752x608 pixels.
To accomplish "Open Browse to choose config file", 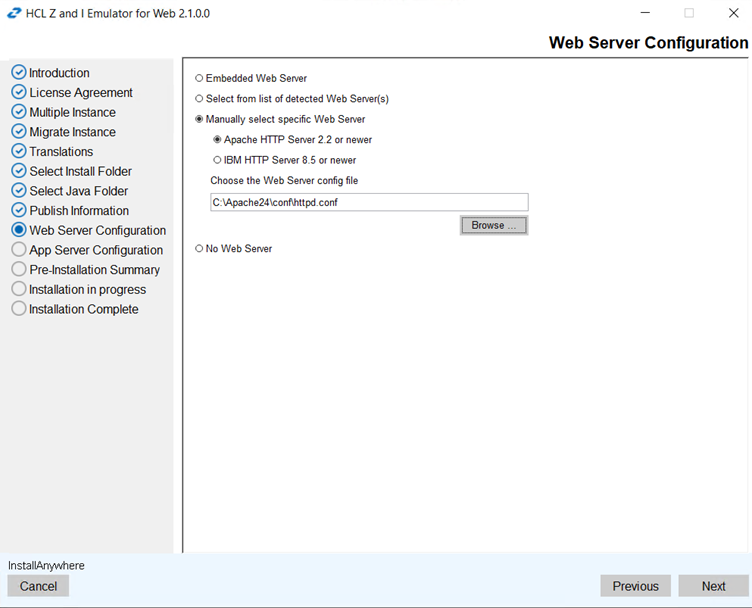I will 494,225.
